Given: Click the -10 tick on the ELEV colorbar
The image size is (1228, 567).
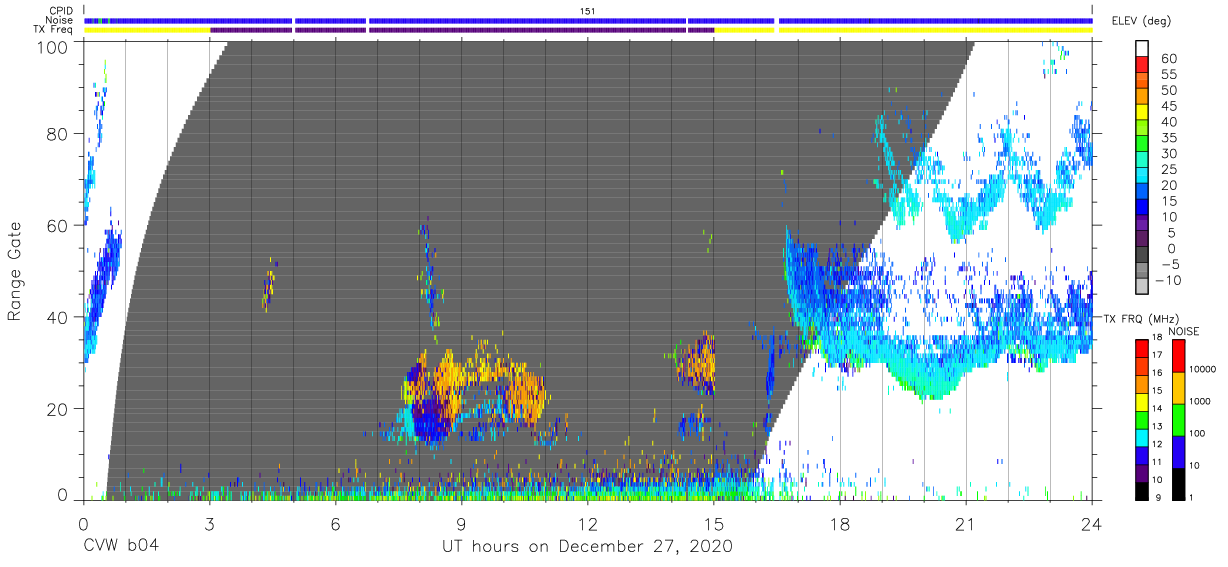Looking at the screenshot, I should click(1170, 281).
